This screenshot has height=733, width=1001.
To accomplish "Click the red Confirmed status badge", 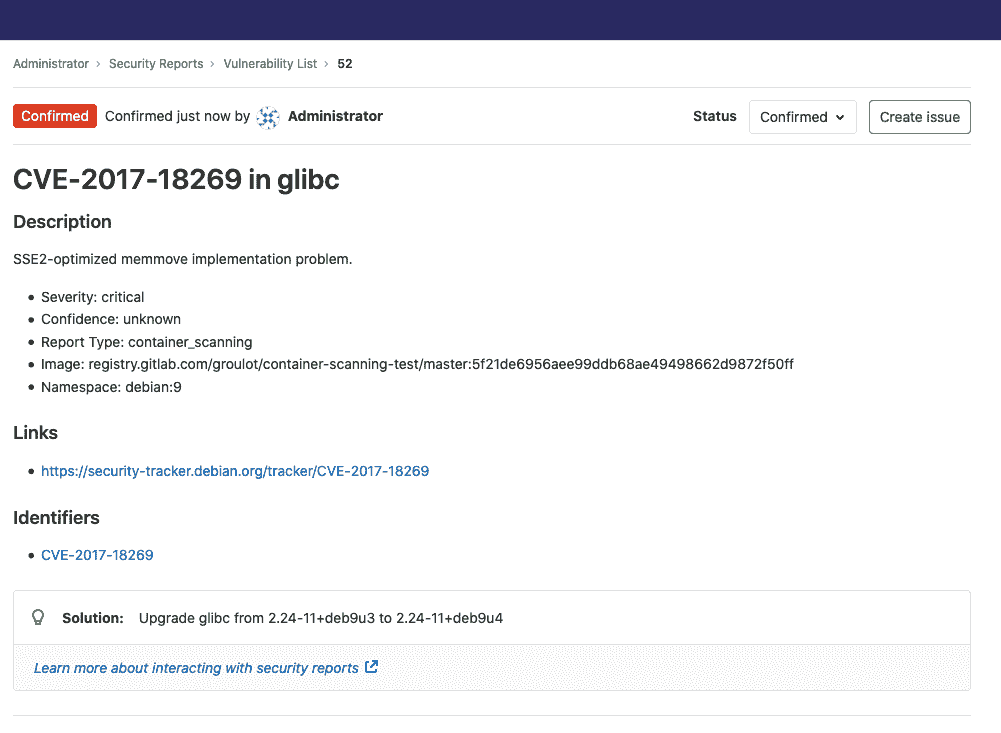I will [x=54, y=116].
